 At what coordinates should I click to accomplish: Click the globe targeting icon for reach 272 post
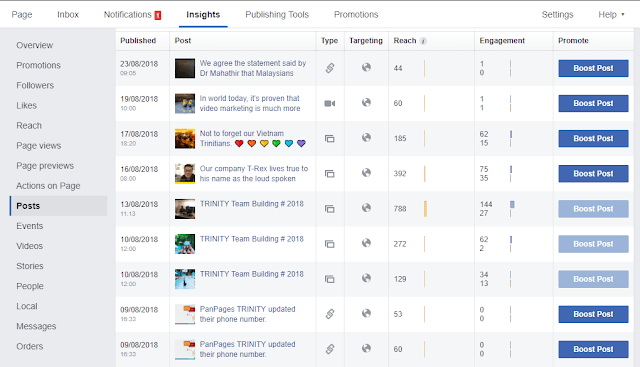366,242
